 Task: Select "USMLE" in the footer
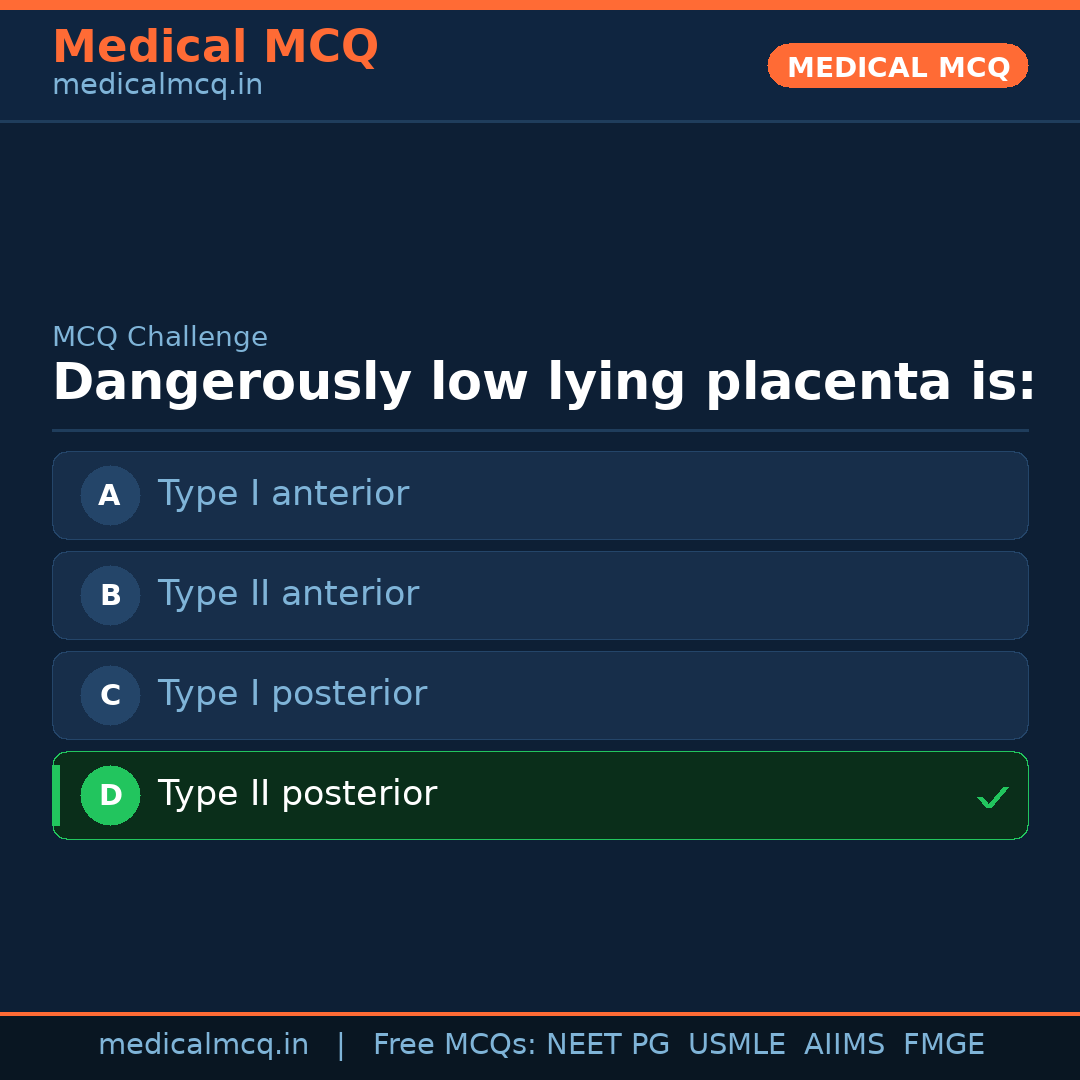pyautogui.click(x=736, y=1045)
